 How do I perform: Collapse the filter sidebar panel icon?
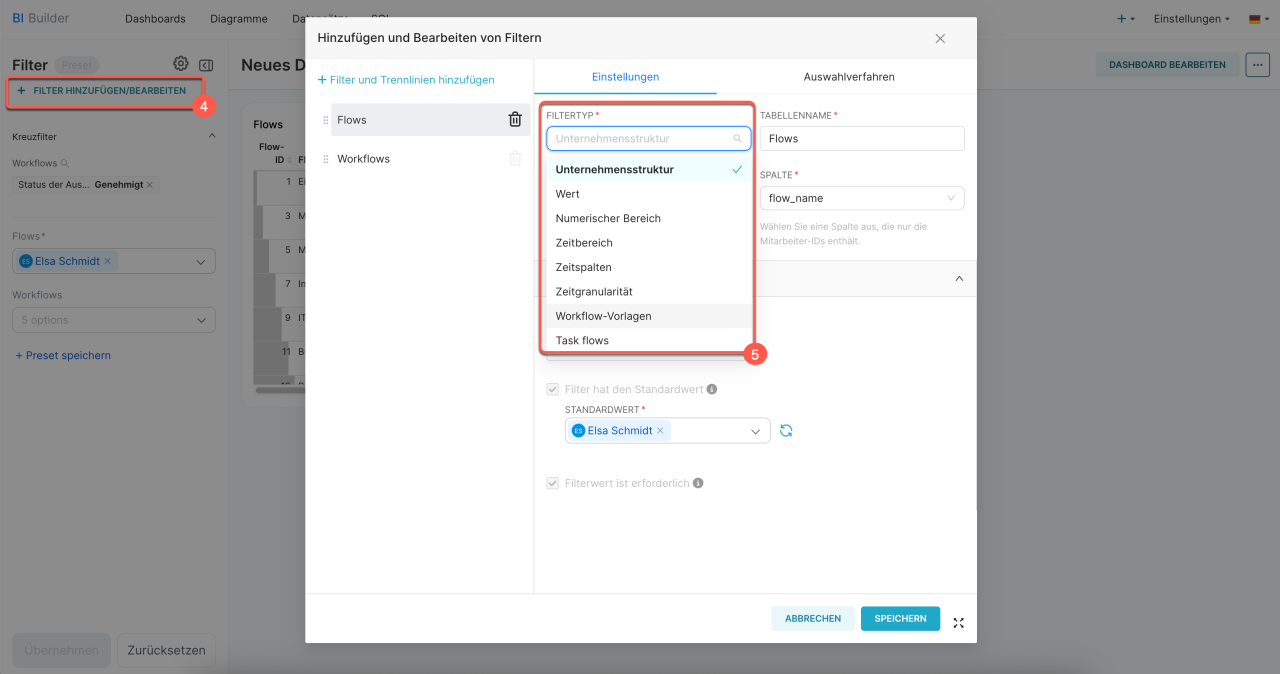(x=206, y=64)
